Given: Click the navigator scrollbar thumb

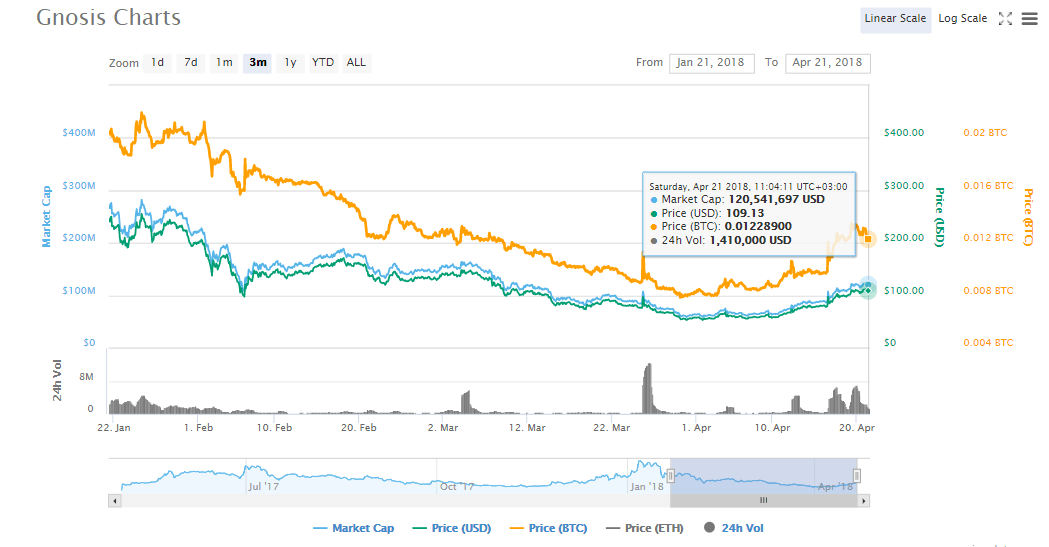Looking at the screenshot, I should pyautogui.click(x=763, y=499).
